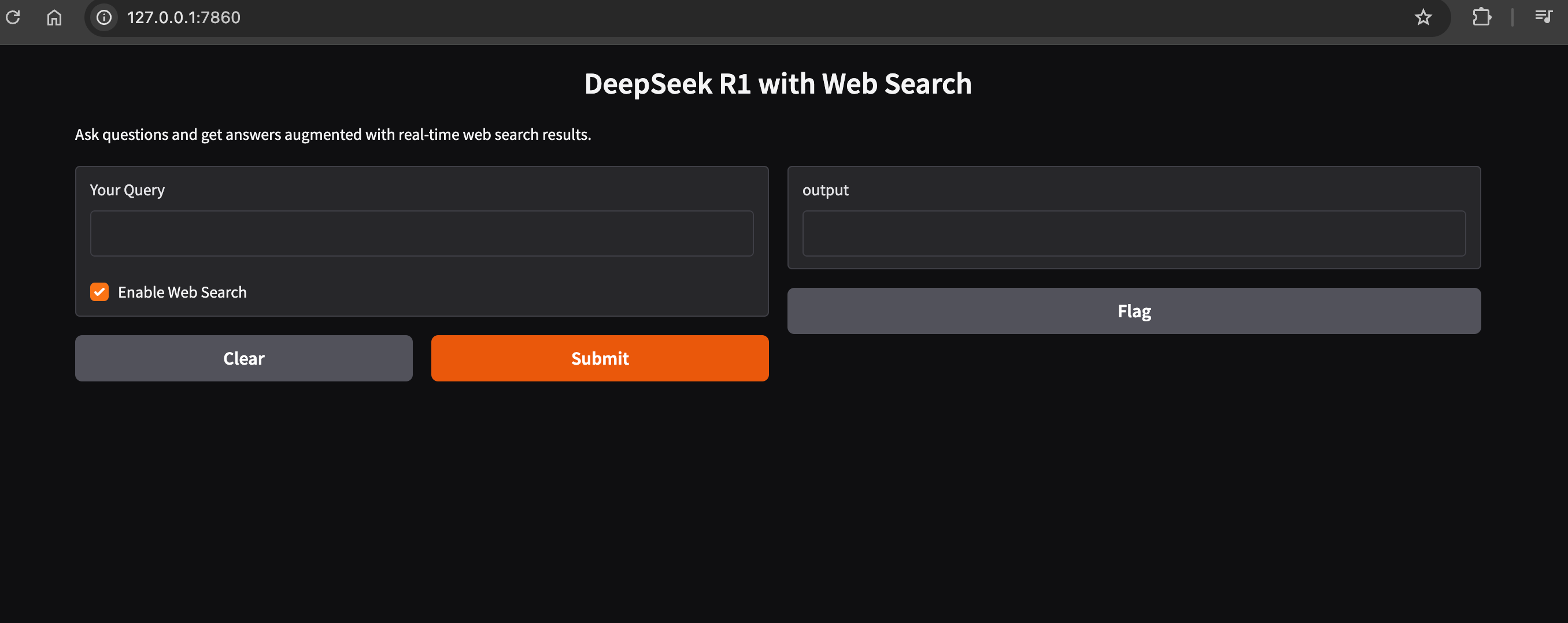1568x623 pixels.
Task: Submit the query with the orange button
Action: point(600,358)
